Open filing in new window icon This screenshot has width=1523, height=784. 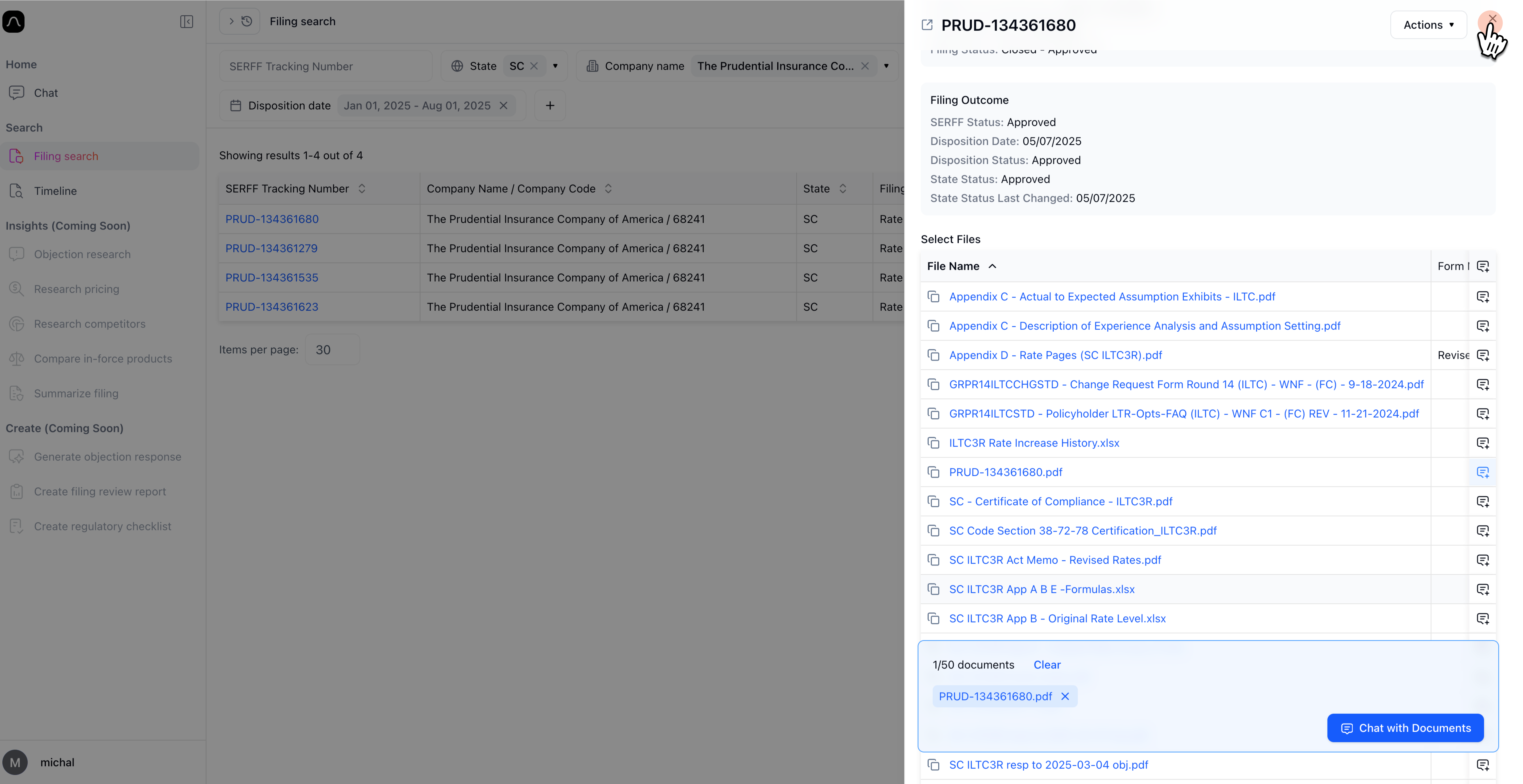927,25
